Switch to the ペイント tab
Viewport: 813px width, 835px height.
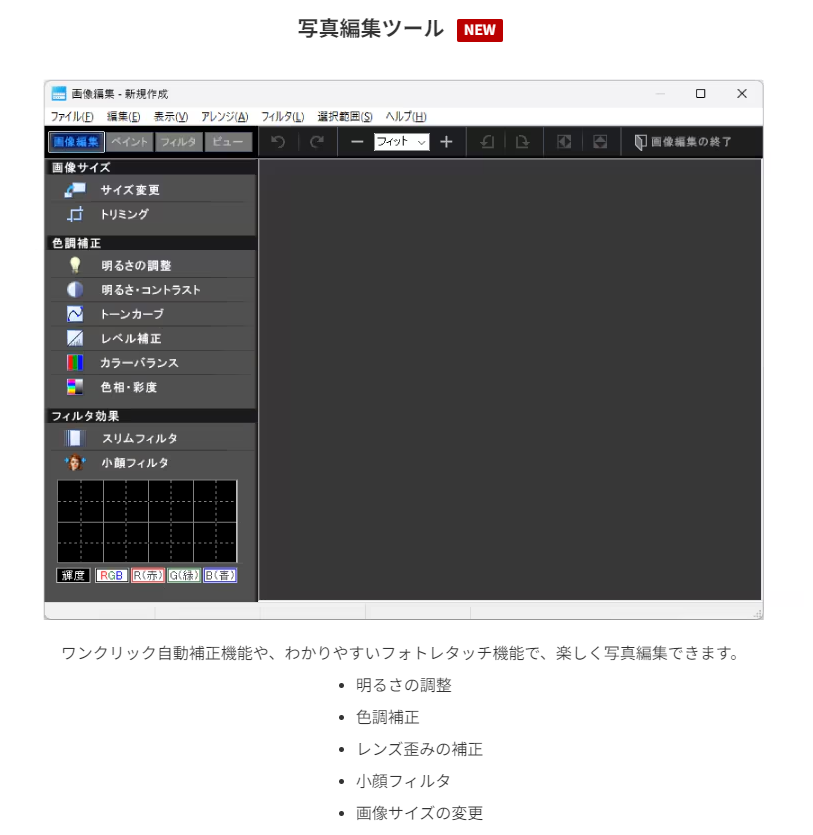129,142
